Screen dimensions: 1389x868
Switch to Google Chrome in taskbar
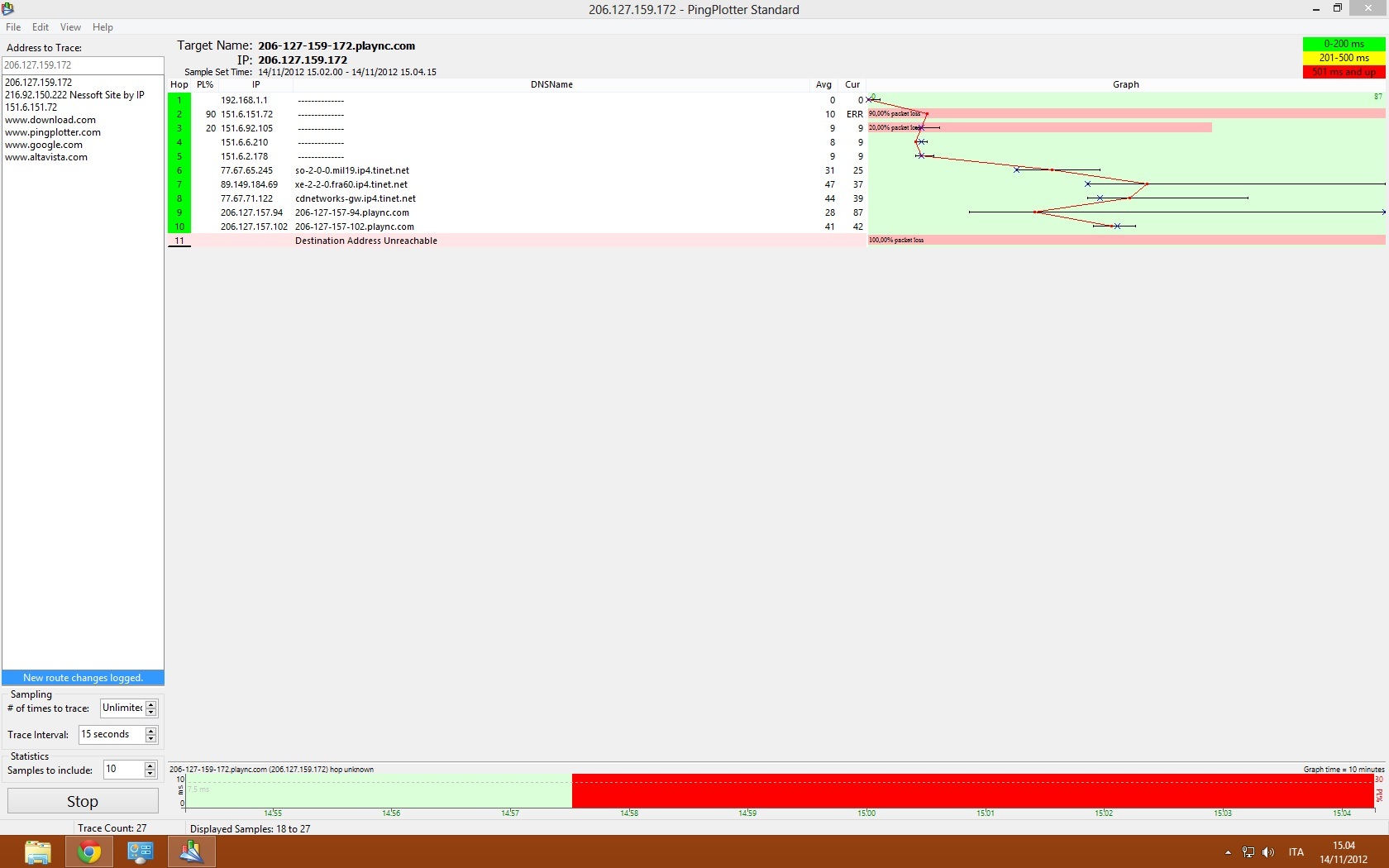(89, 851)
